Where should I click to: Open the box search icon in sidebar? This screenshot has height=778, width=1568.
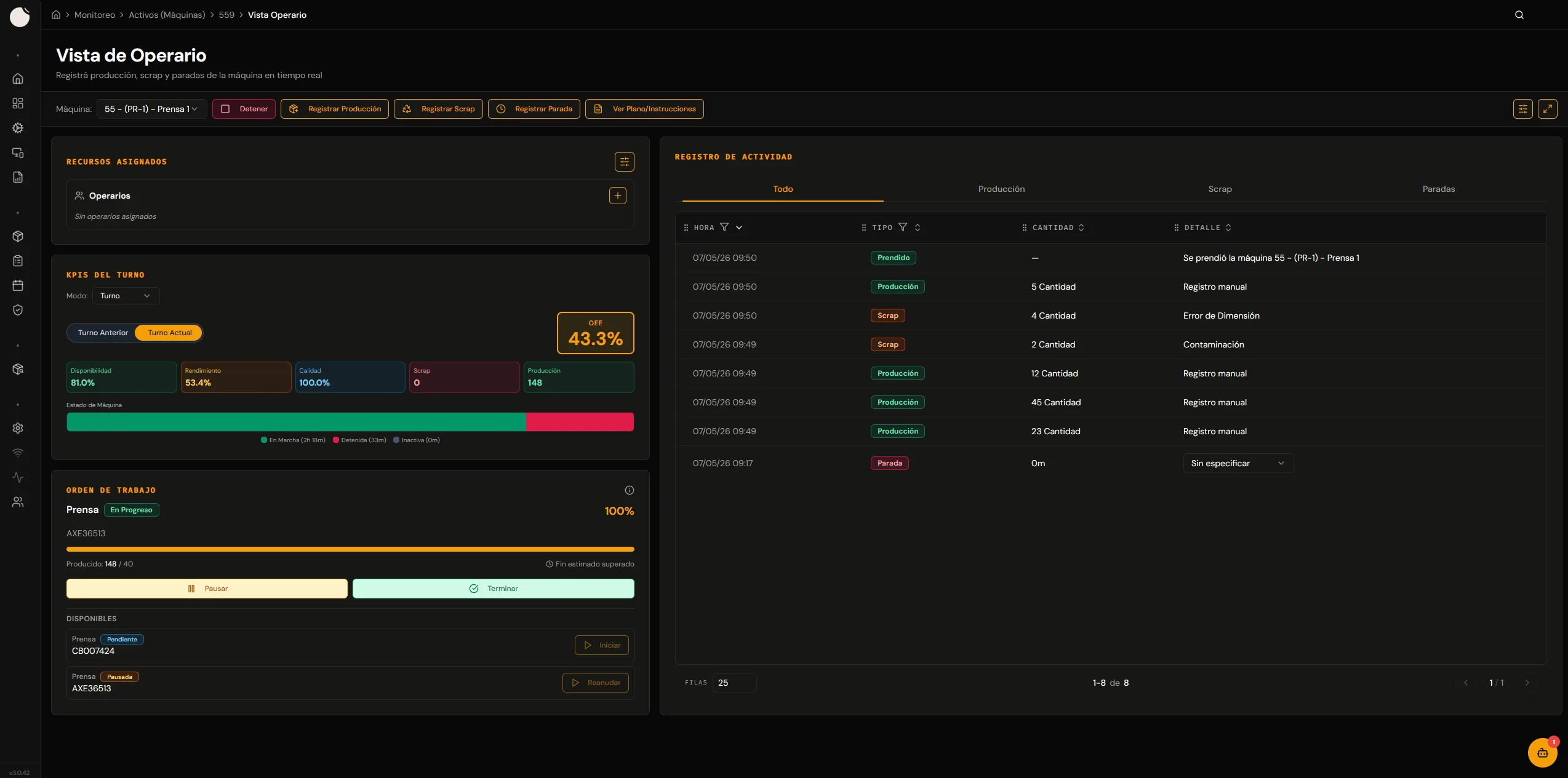18,369
